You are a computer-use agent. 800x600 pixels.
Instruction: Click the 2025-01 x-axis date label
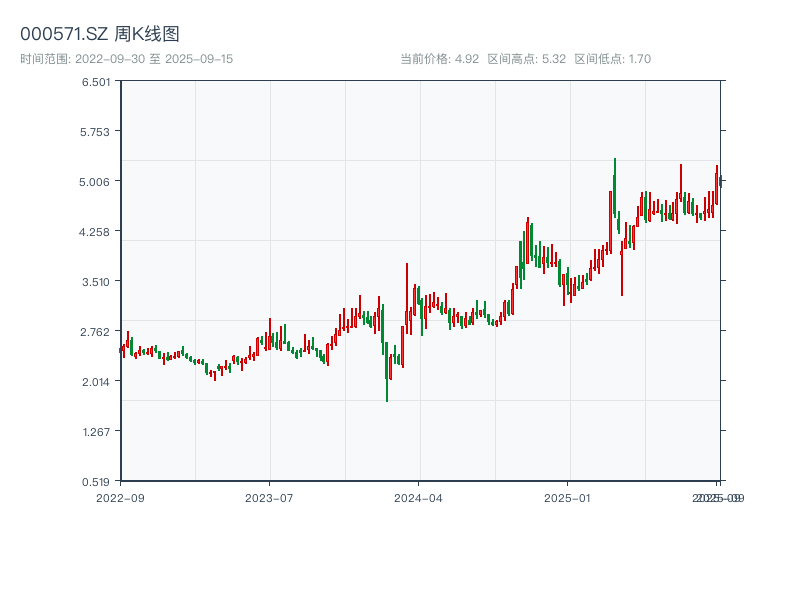coord(569,497)
